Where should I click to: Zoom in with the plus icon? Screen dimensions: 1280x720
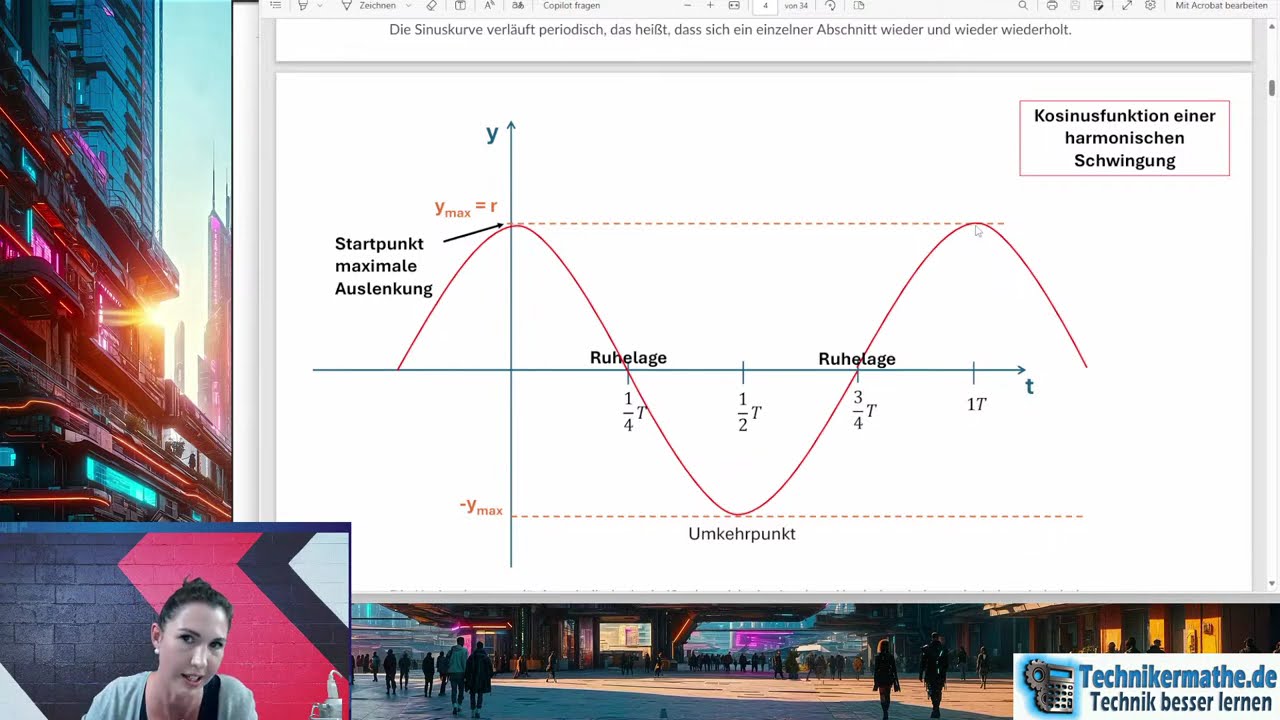710,6
